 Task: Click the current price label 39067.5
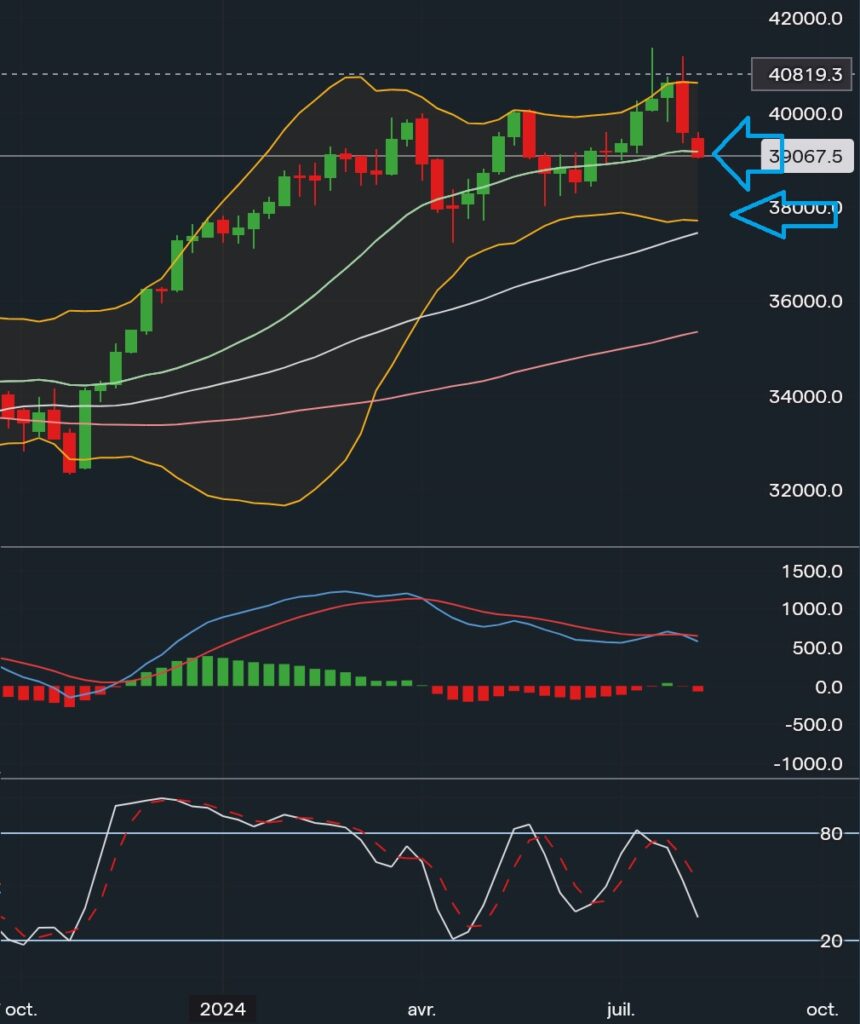pyautogui.click(x=807, y=156)
